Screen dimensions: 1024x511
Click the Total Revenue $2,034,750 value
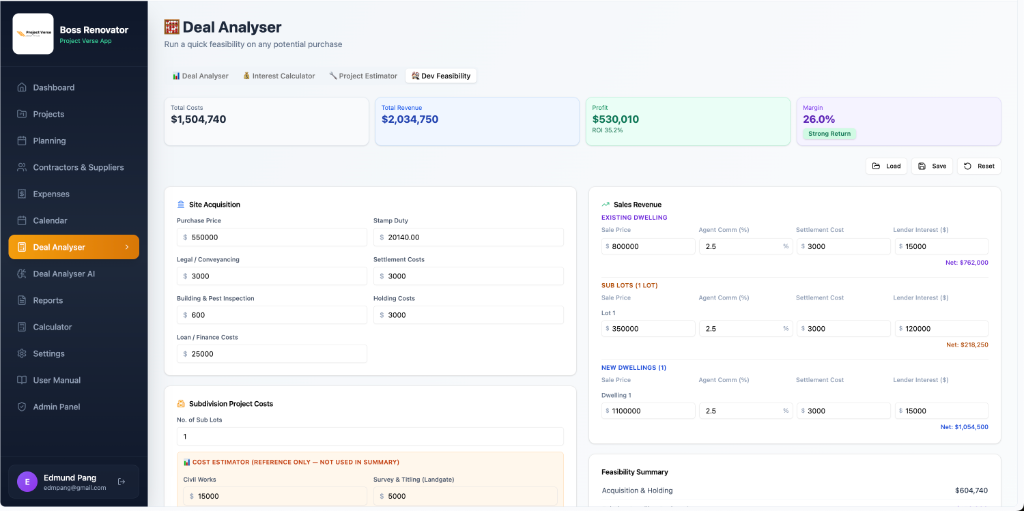(410, 119)
